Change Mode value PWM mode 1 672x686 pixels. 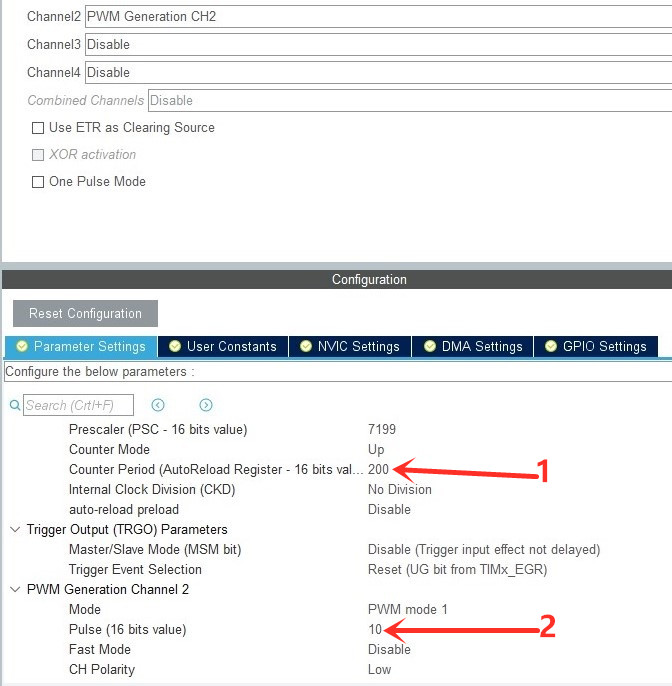pyautogui.click(x=408, y=609)
